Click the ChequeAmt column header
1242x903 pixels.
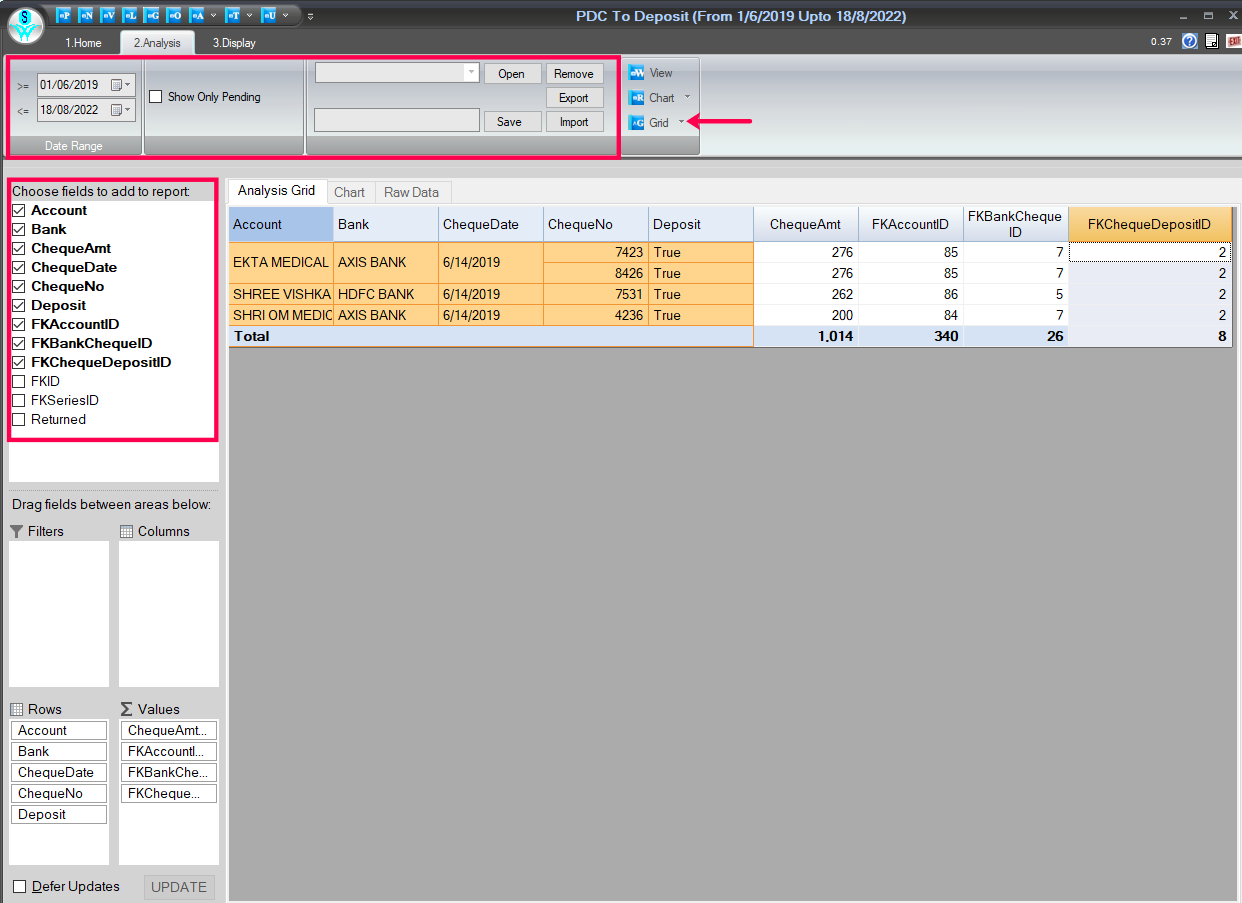805,225
